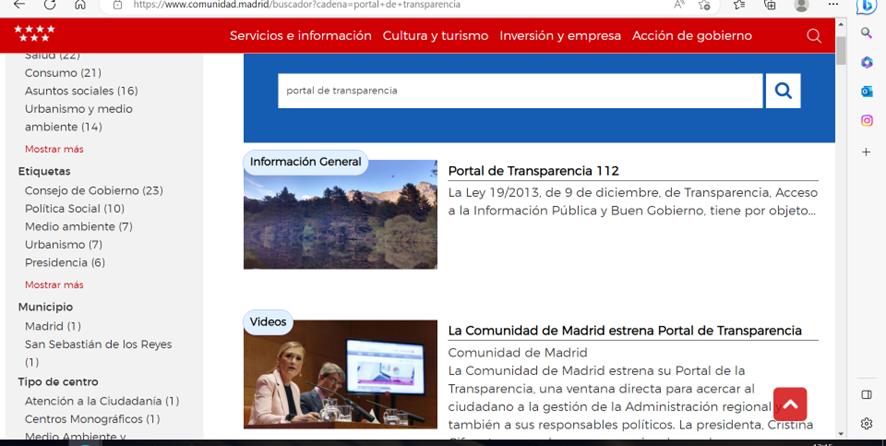Filter by San Sebastián de los Reyes
The width and height of the screenshot is (886, 446).
click(x=98, y=353)
